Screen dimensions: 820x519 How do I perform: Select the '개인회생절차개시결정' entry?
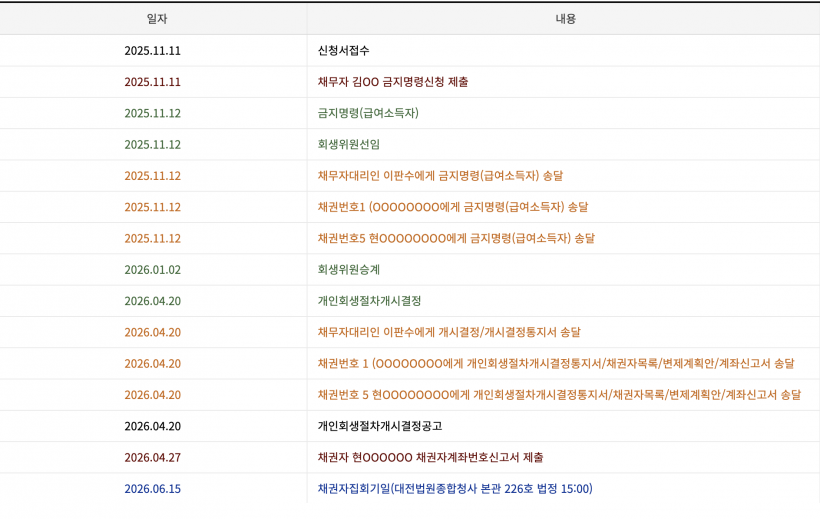pos(369,301)
